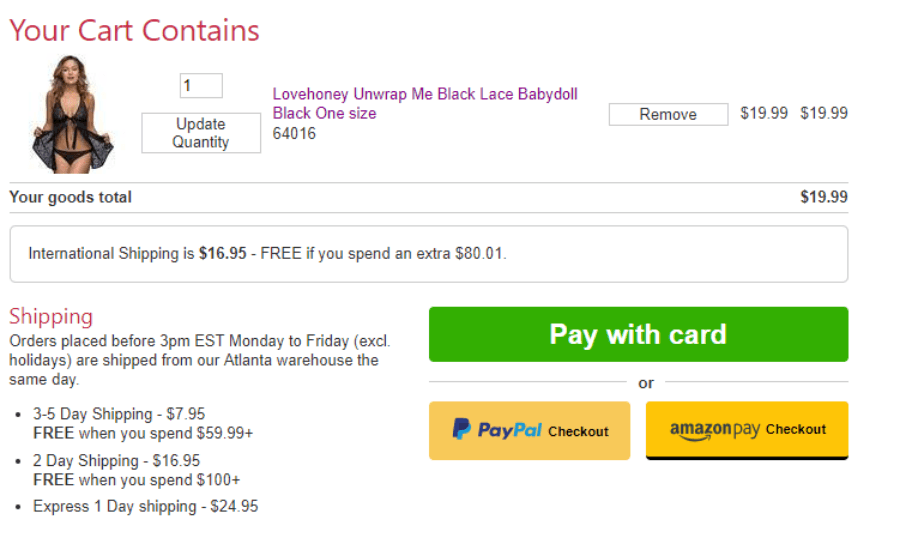Image resolution: width=900 pixels, height=544 pixels.
Task: Open the Lovehoney Unwrap Me Babydoll link
Action: 425,104
